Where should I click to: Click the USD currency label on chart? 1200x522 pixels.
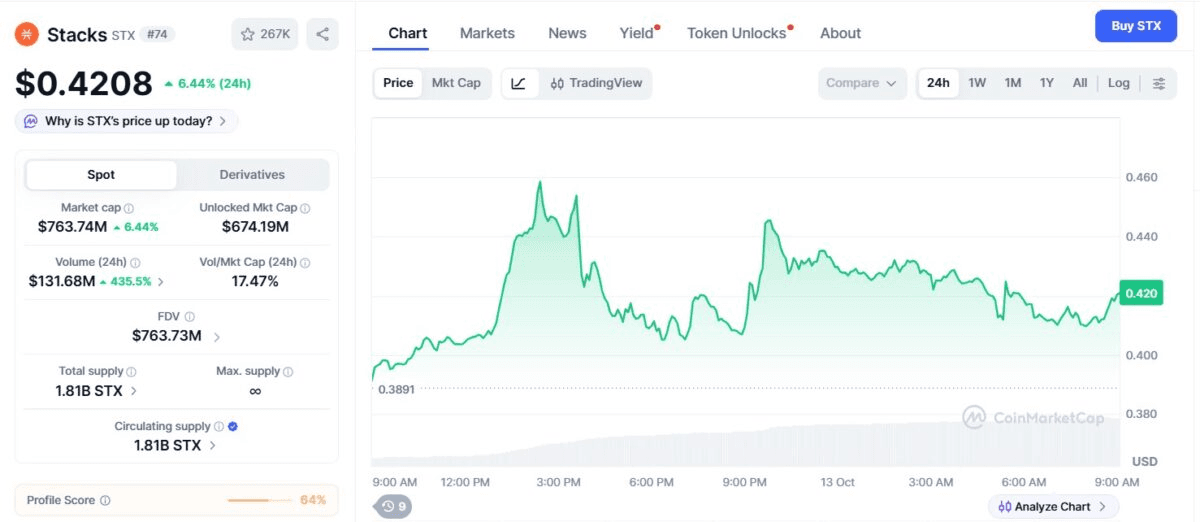(1144, 461)
